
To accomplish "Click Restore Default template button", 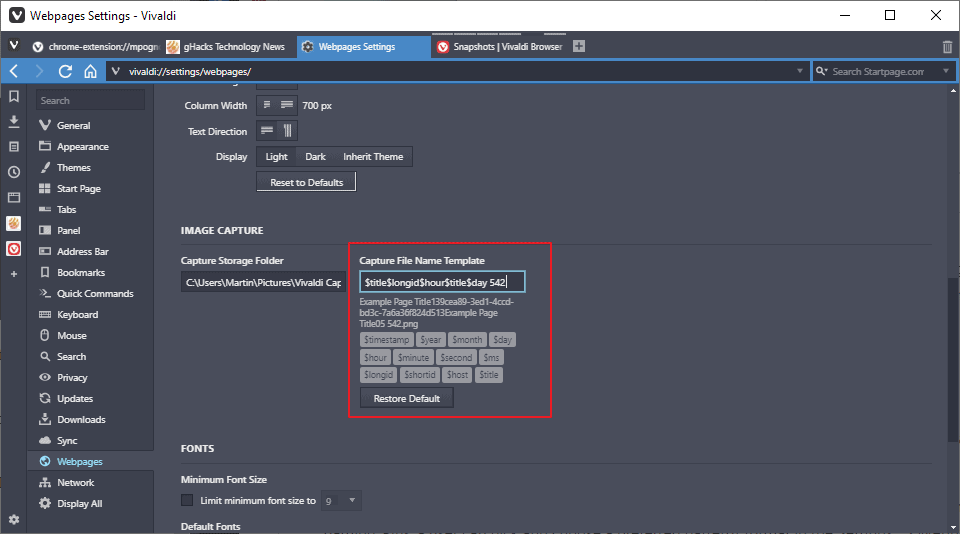I will click(x=407, y=399).
